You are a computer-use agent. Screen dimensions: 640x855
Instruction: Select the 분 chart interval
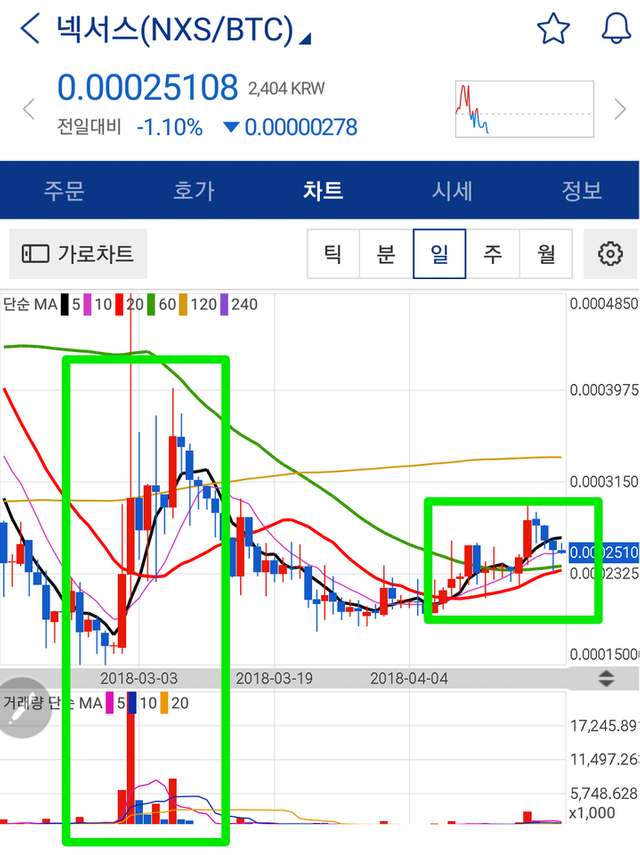click(386, 254)
